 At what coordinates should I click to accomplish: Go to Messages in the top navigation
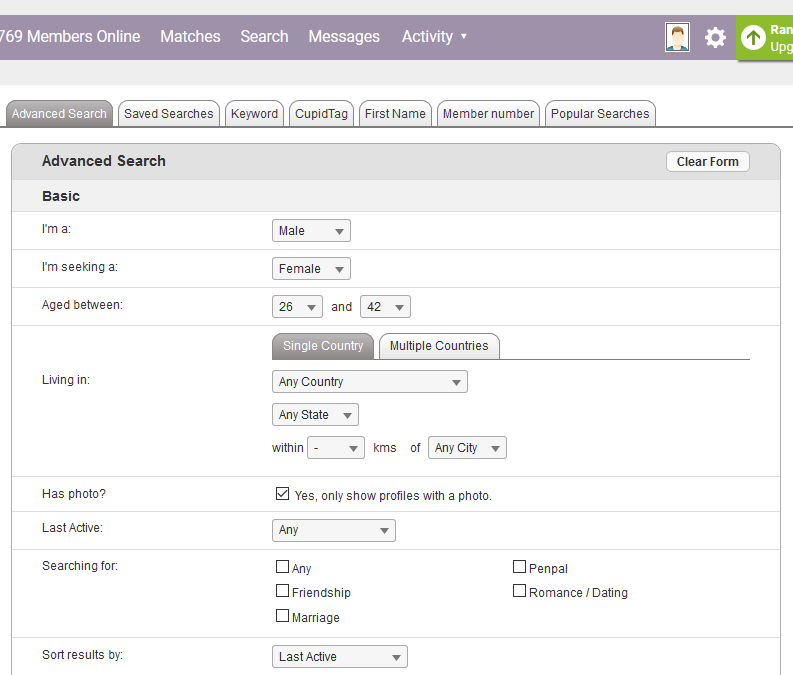344,37
